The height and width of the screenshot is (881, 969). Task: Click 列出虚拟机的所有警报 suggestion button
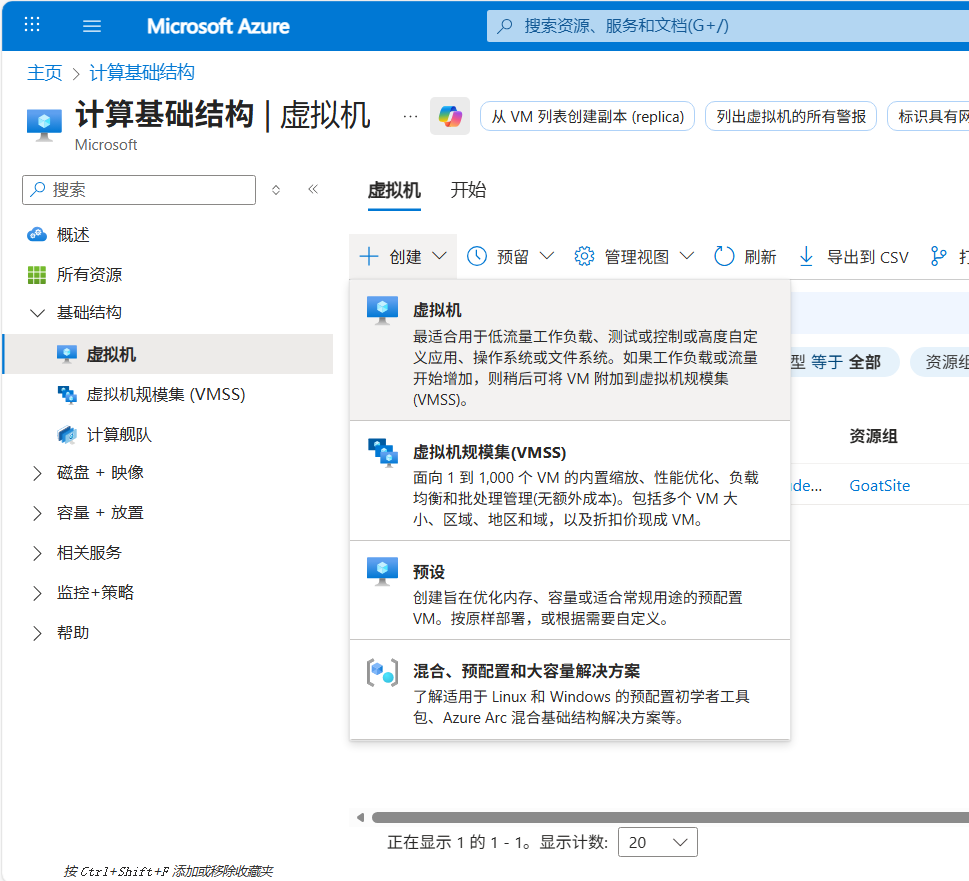tap(791, 117)
